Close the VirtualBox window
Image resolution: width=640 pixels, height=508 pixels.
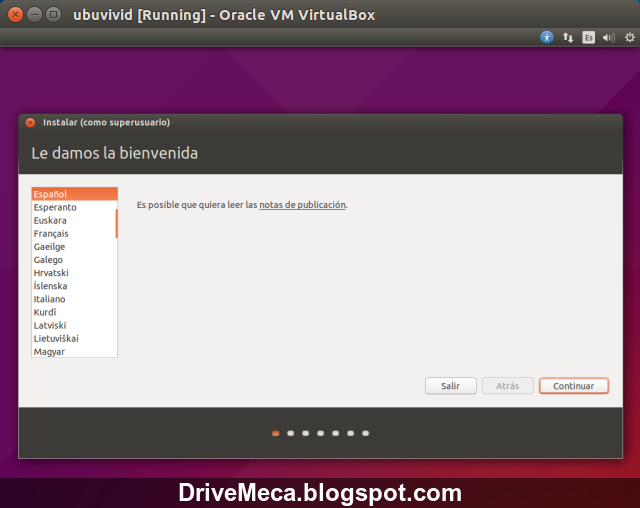pyautogui.click(x=15, y=15)
